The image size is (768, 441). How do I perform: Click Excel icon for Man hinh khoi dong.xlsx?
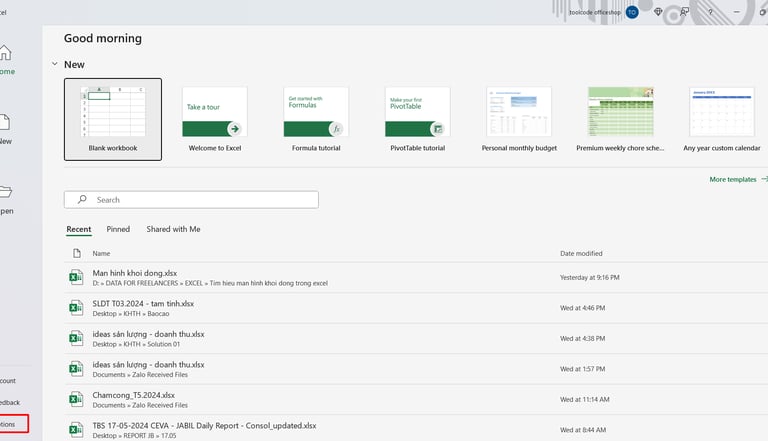(76, 277)
